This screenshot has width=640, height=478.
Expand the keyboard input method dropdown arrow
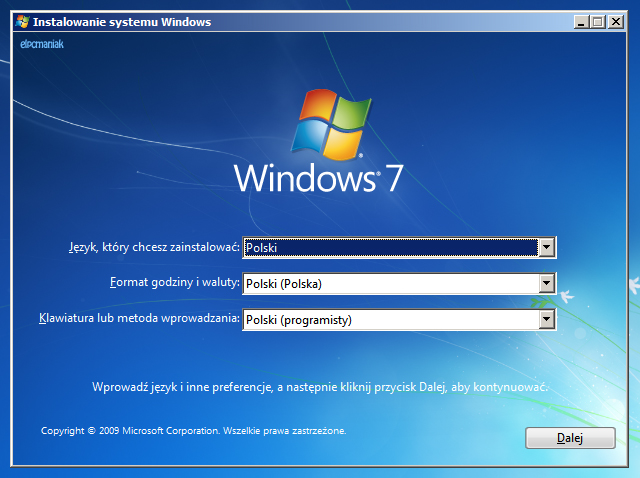click(546, 319)
